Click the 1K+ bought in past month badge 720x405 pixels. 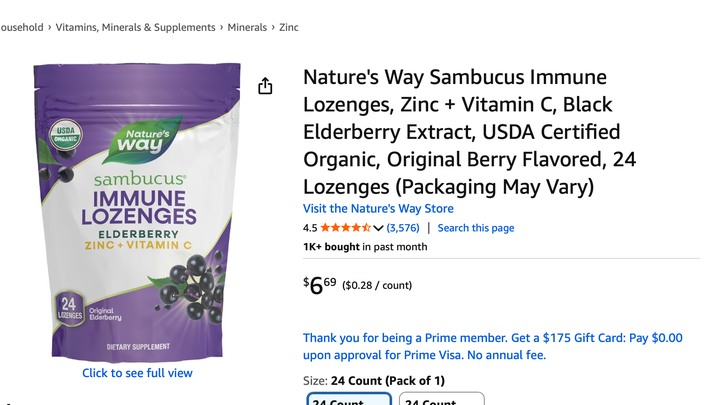pos(365,247)
